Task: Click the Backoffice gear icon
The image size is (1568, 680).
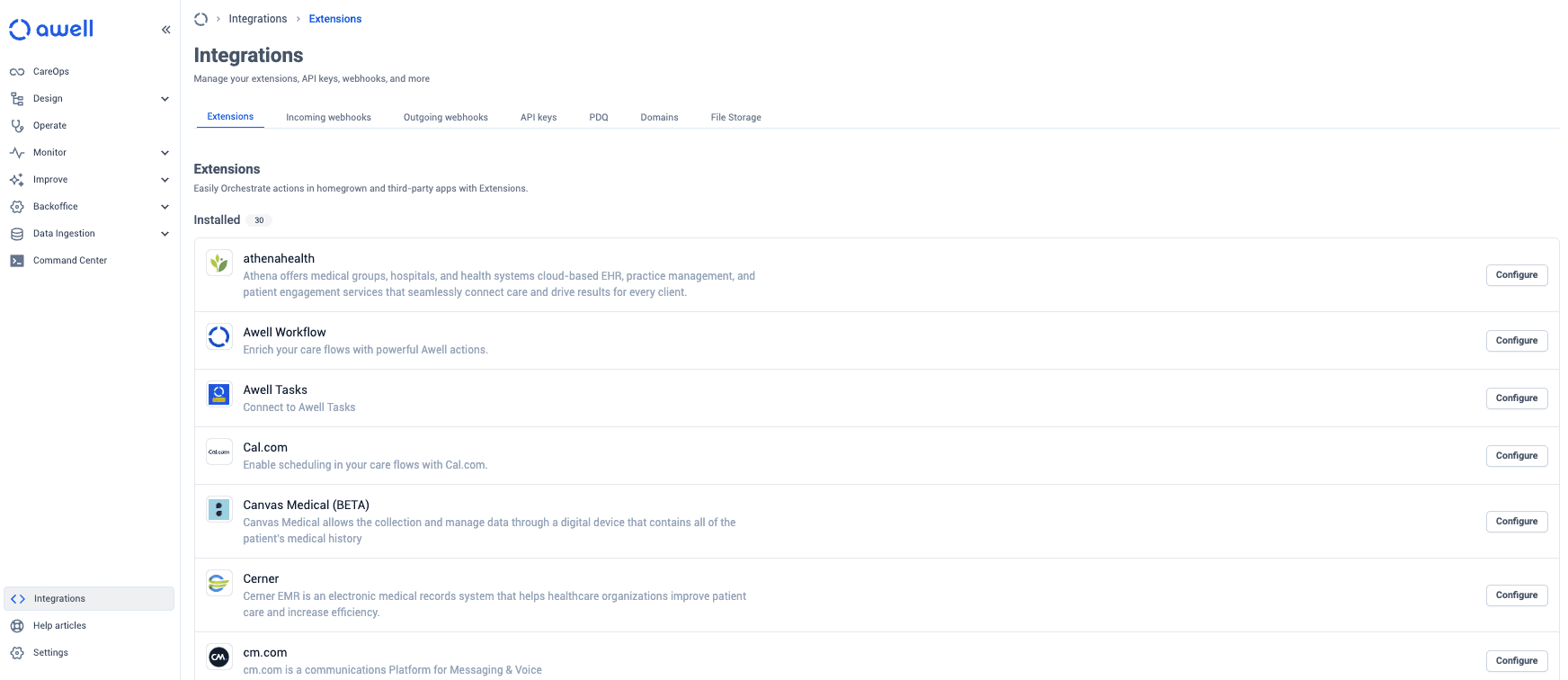Action: [17, 207]
